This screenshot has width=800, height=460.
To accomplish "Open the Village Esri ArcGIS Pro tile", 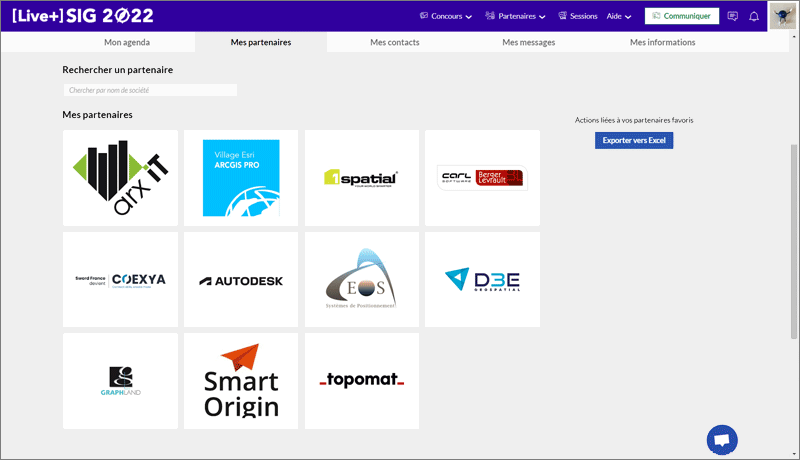I will (x=241, y=178).
